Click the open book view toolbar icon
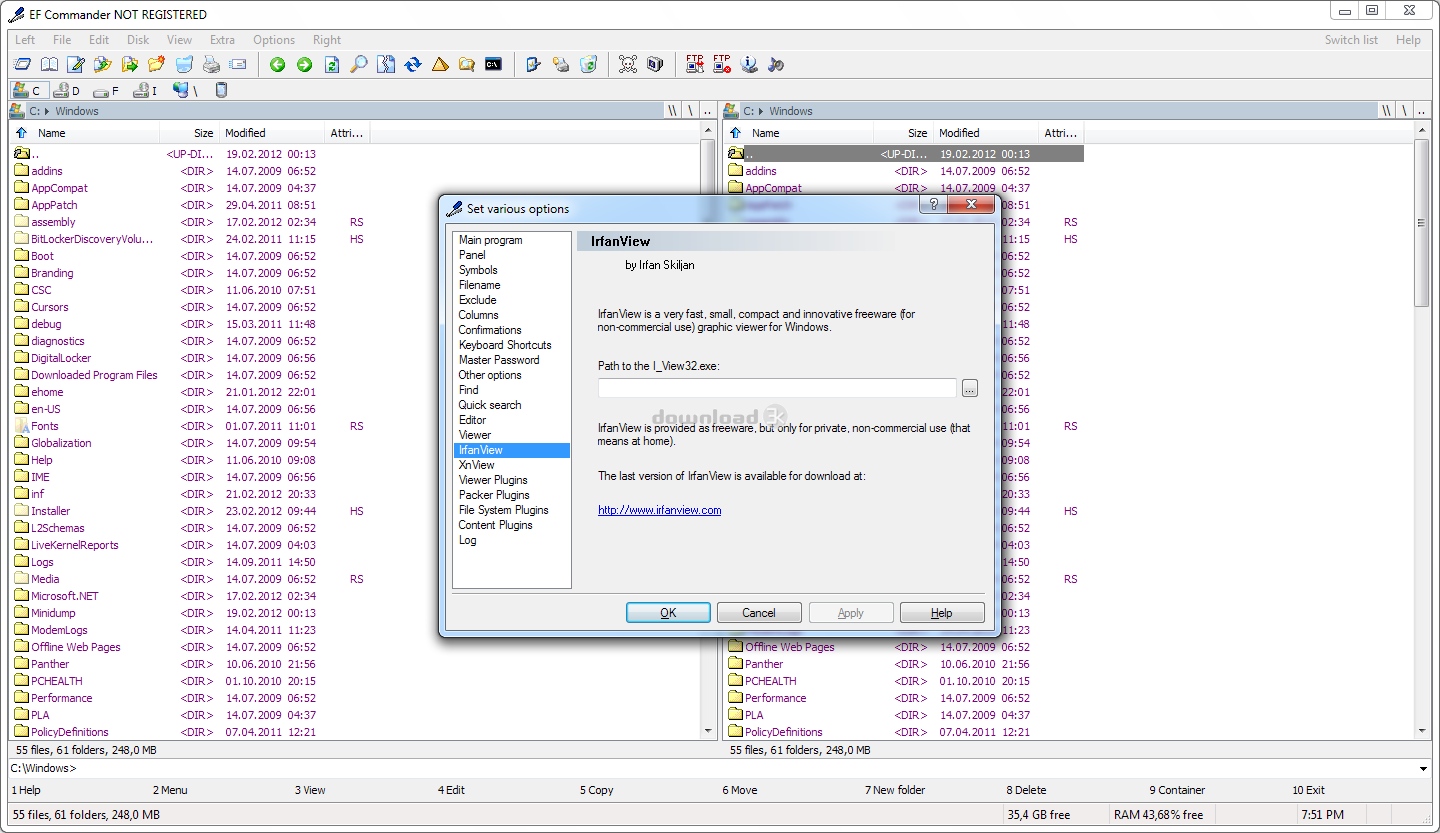Image resolution: width=1440 pixels, height=833 pixels. [49, 65]
